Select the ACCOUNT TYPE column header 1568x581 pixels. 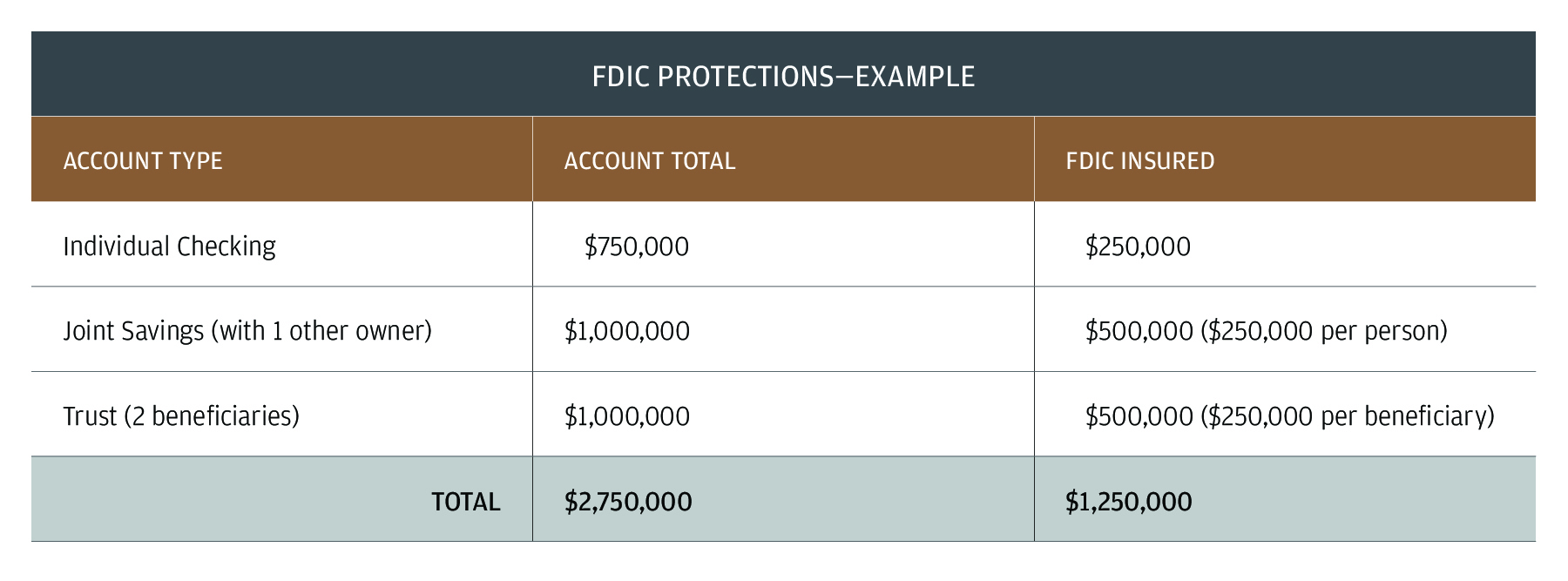[143, 161]
